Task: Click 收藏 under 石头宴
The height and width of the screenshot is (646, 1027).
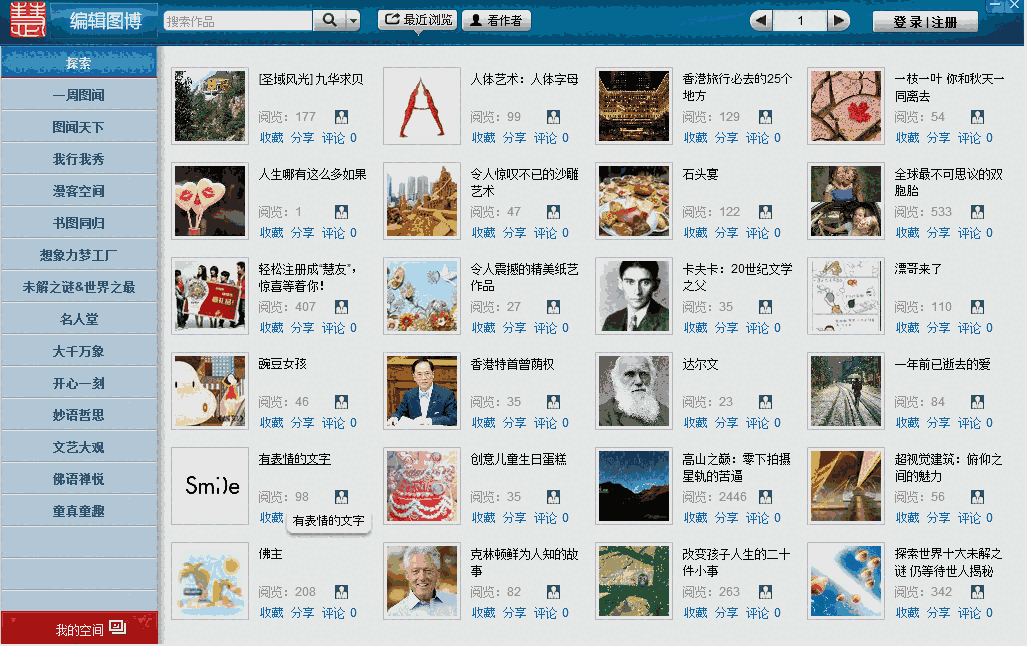Action: pyautogui.click(x=696, y=233)
